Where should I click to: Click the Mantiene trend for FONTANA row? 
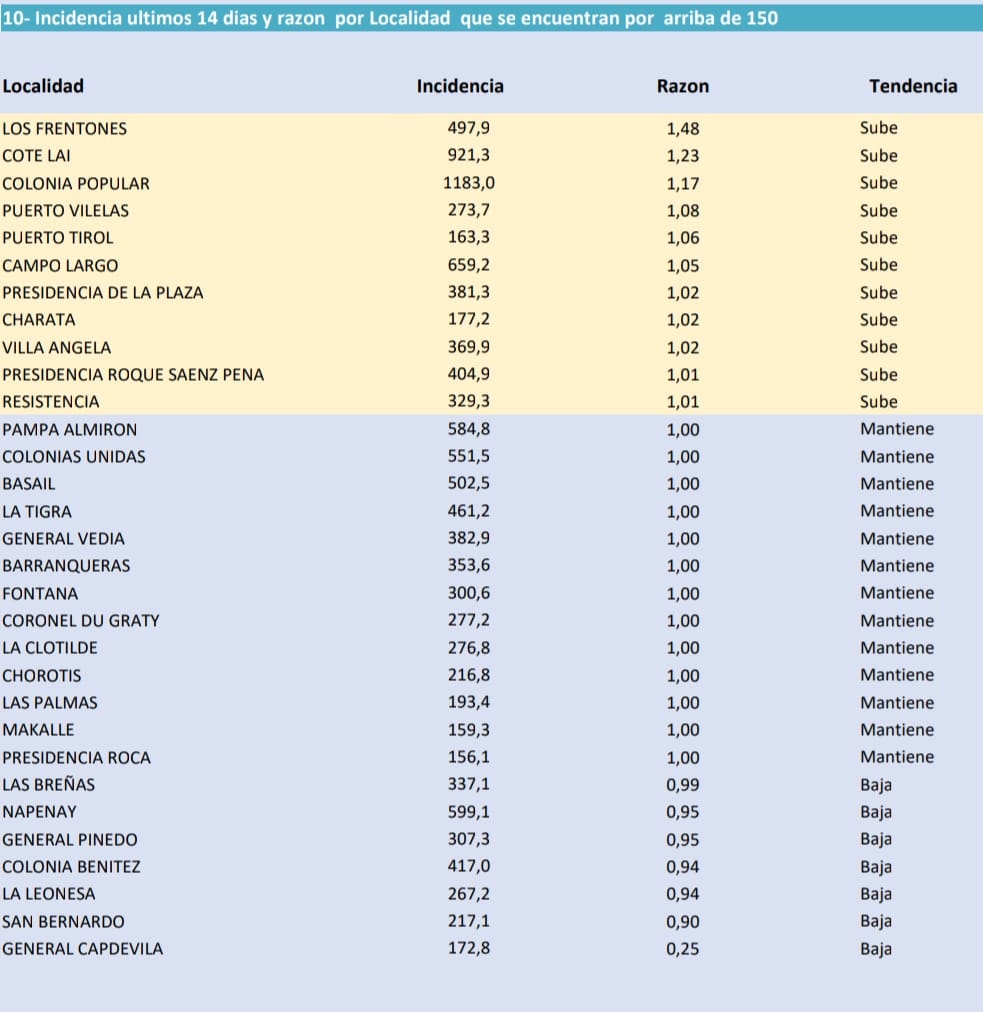tap(897, 593)
